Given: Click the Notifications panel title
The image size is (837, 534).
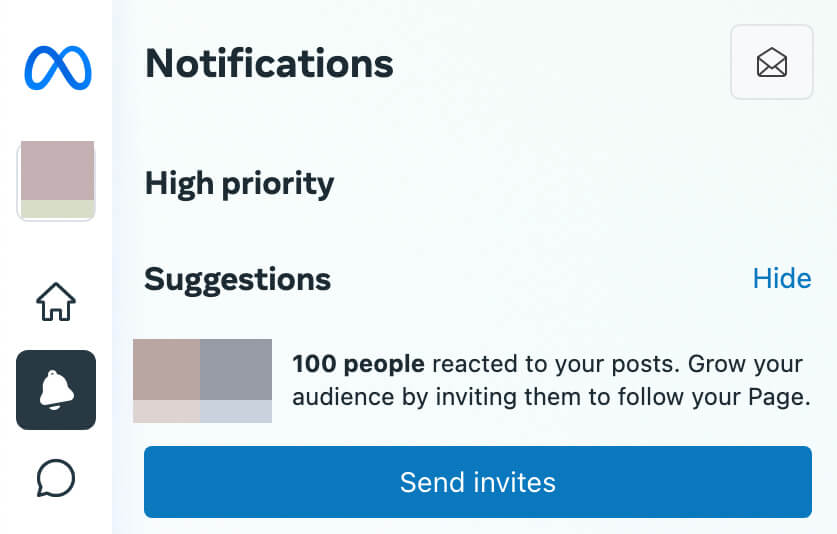Looking at the screenshot, I should point(269,64).
